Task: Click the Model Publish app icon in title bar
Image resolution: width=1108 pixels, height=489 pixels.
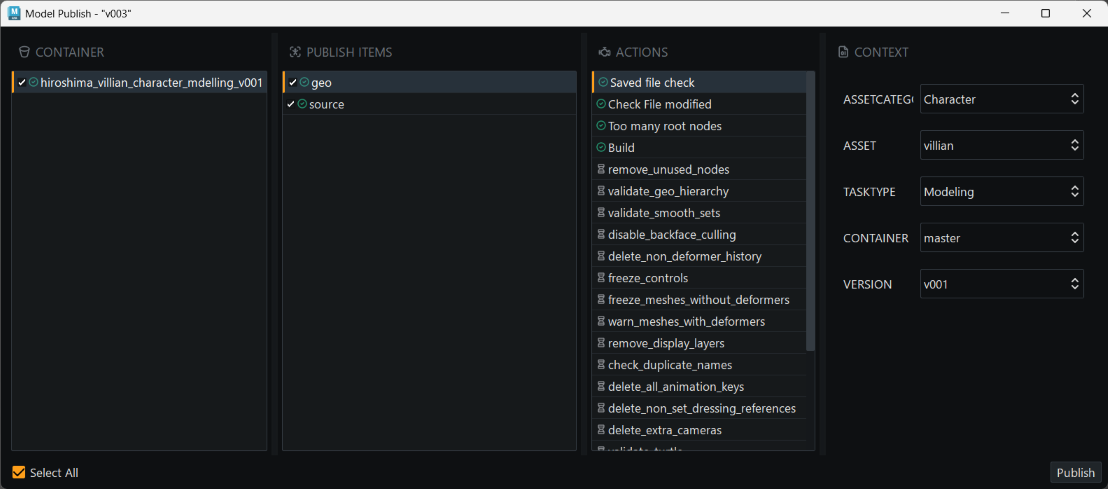Action: [13, 13]
